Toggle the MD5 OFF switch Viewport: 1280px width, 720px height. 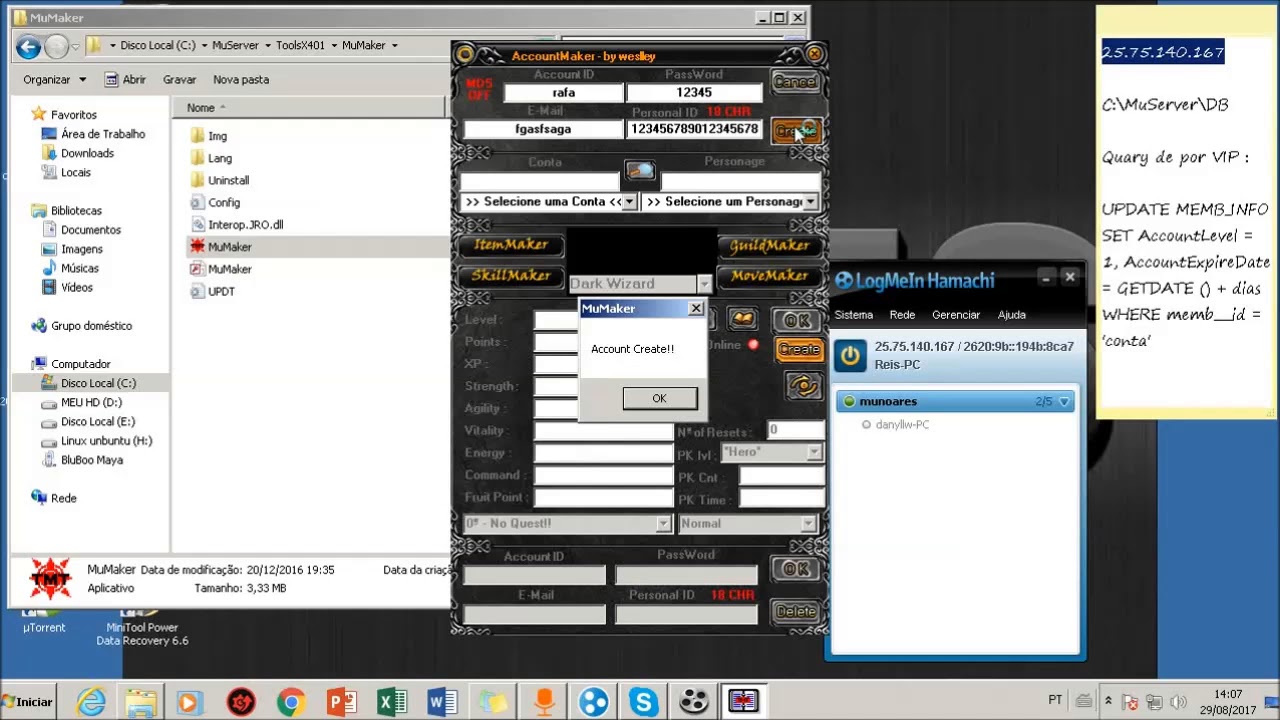(x=480, y=89)
